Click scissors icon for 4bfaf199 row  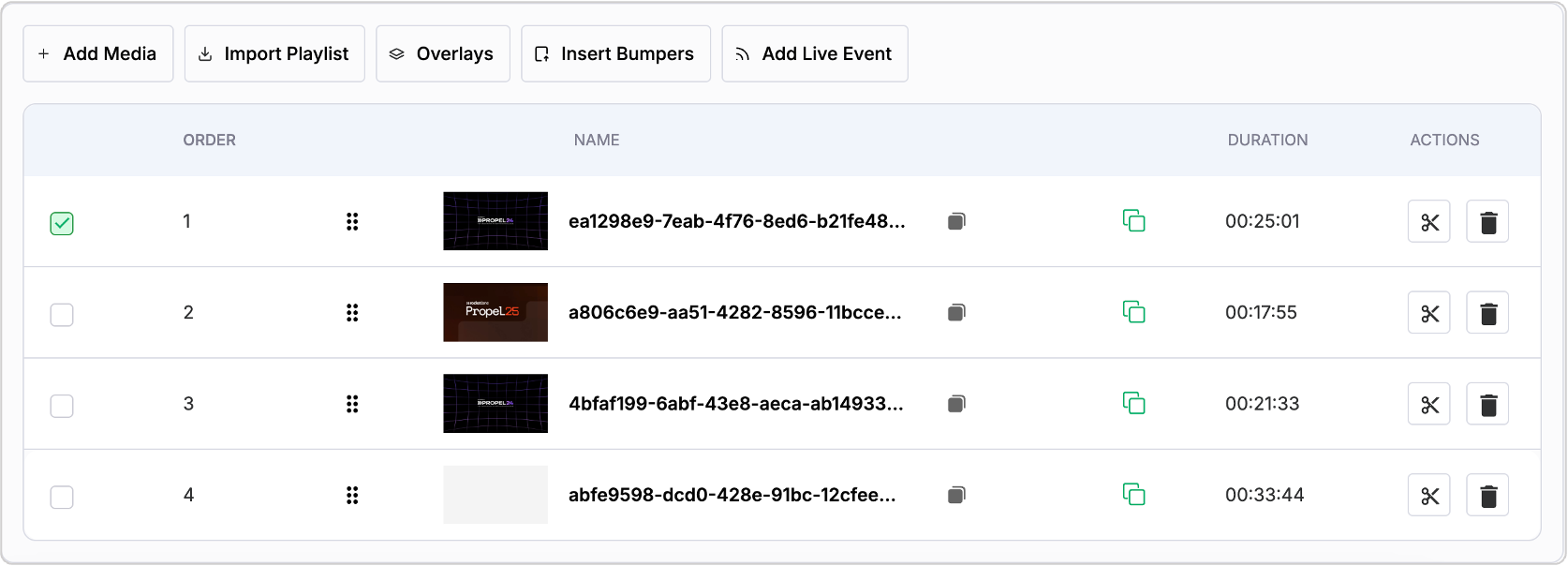tap(1429, 404)
